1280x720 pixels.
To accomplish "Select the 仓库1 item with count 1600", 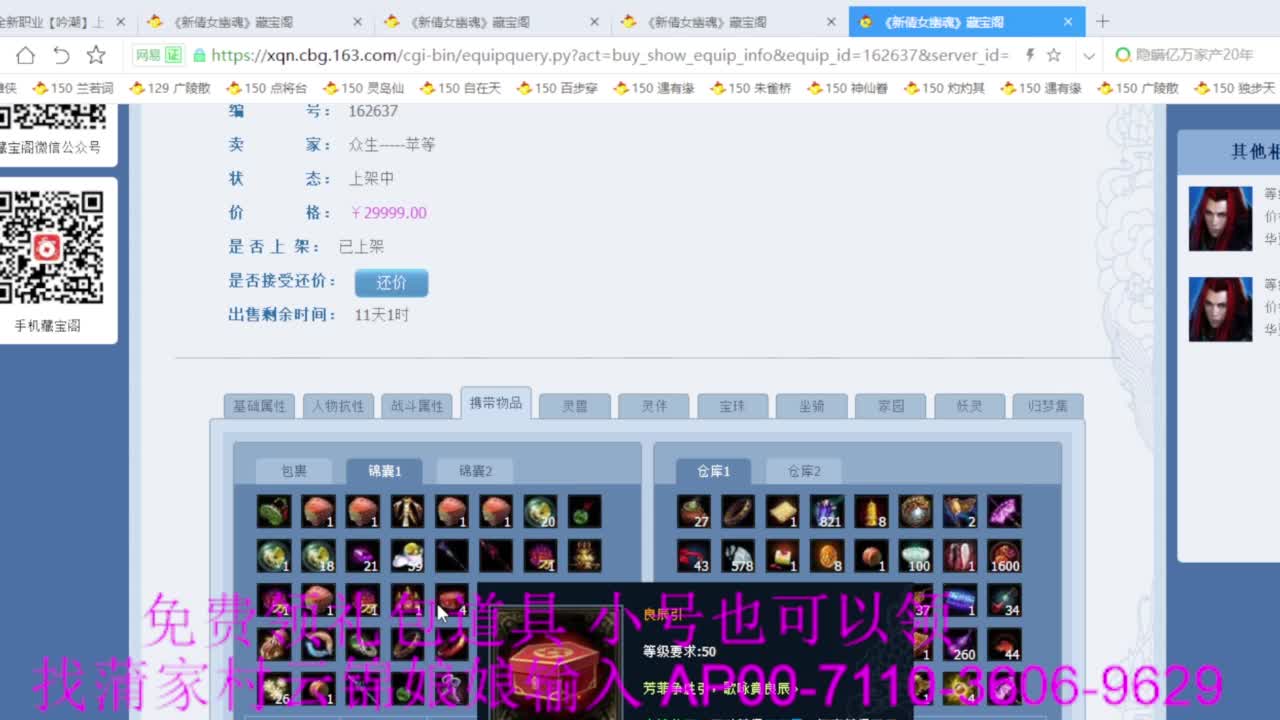I will 1004,555.
